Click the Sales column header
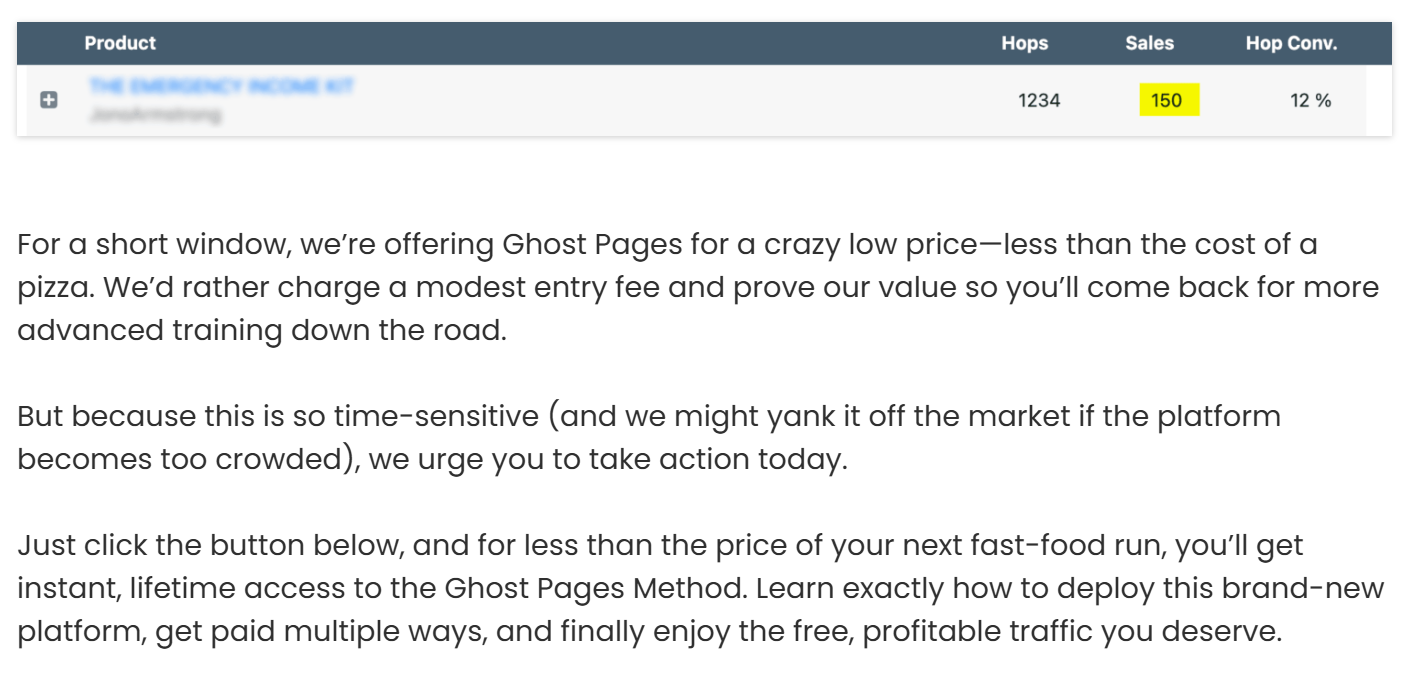Screen dimensions: 1408x683 (1149, 43)
